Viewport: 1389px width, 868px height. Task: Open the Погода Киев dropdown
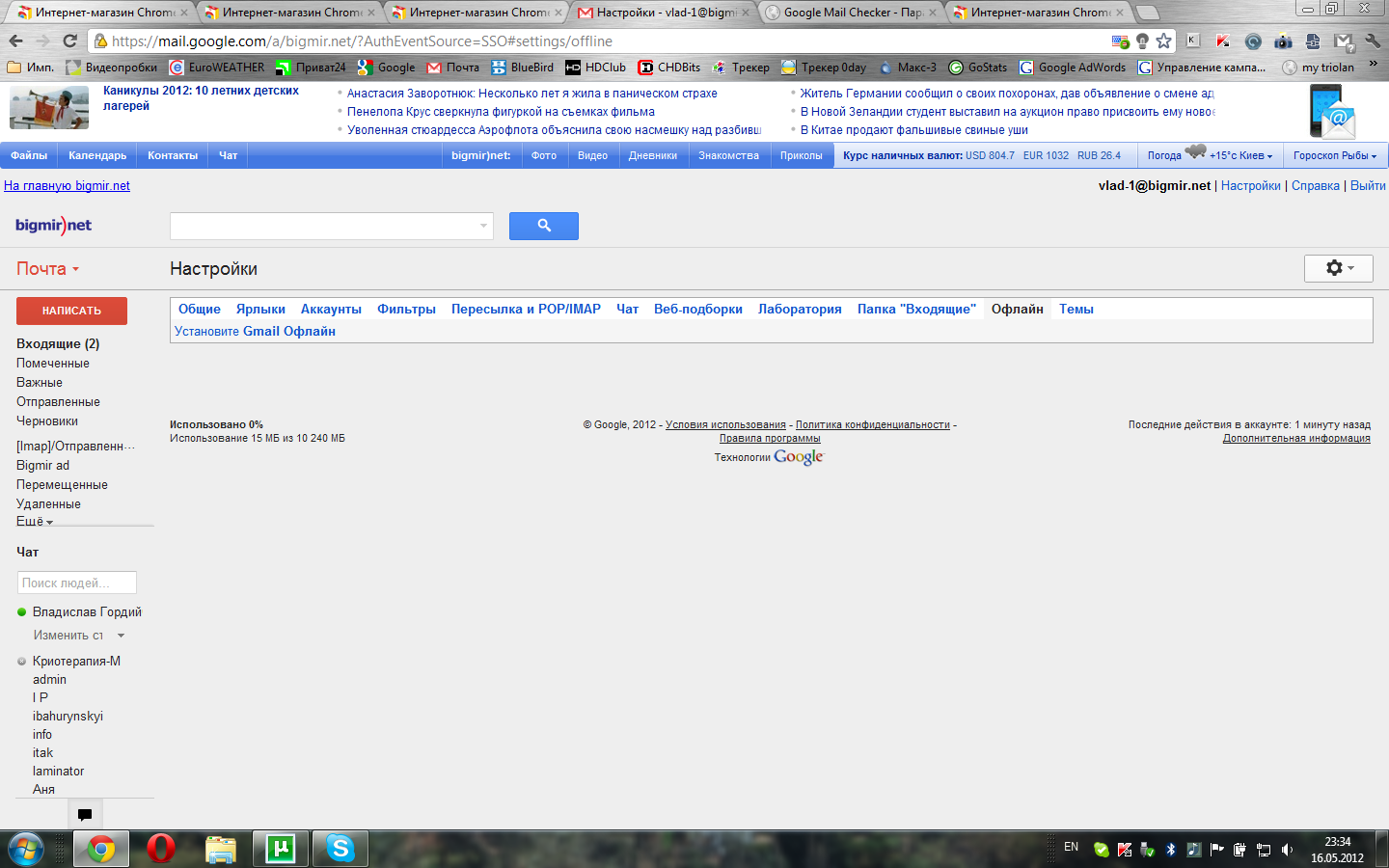[1210, 155]
